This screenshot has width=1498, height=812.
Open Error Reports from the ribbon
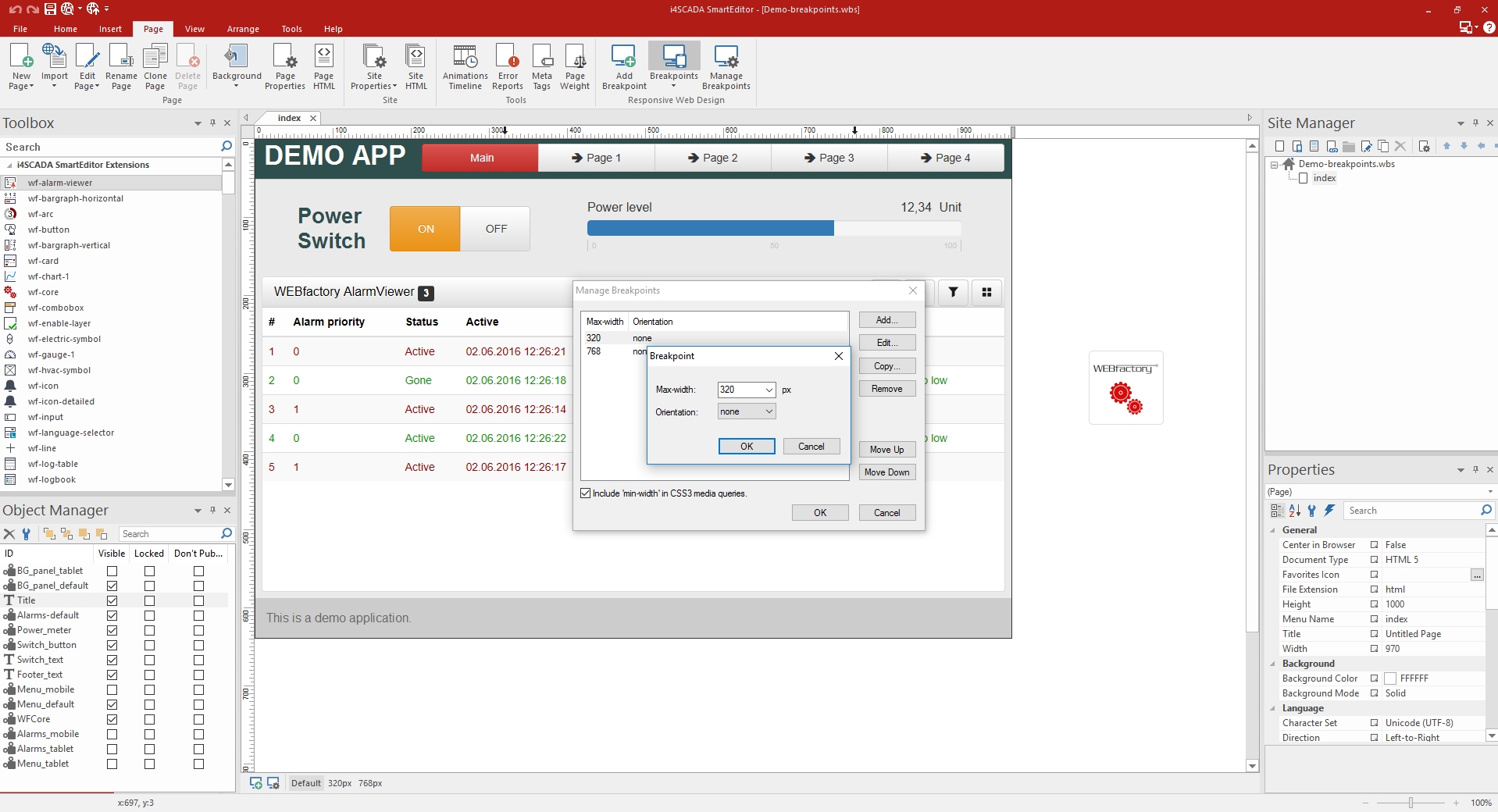508,66
